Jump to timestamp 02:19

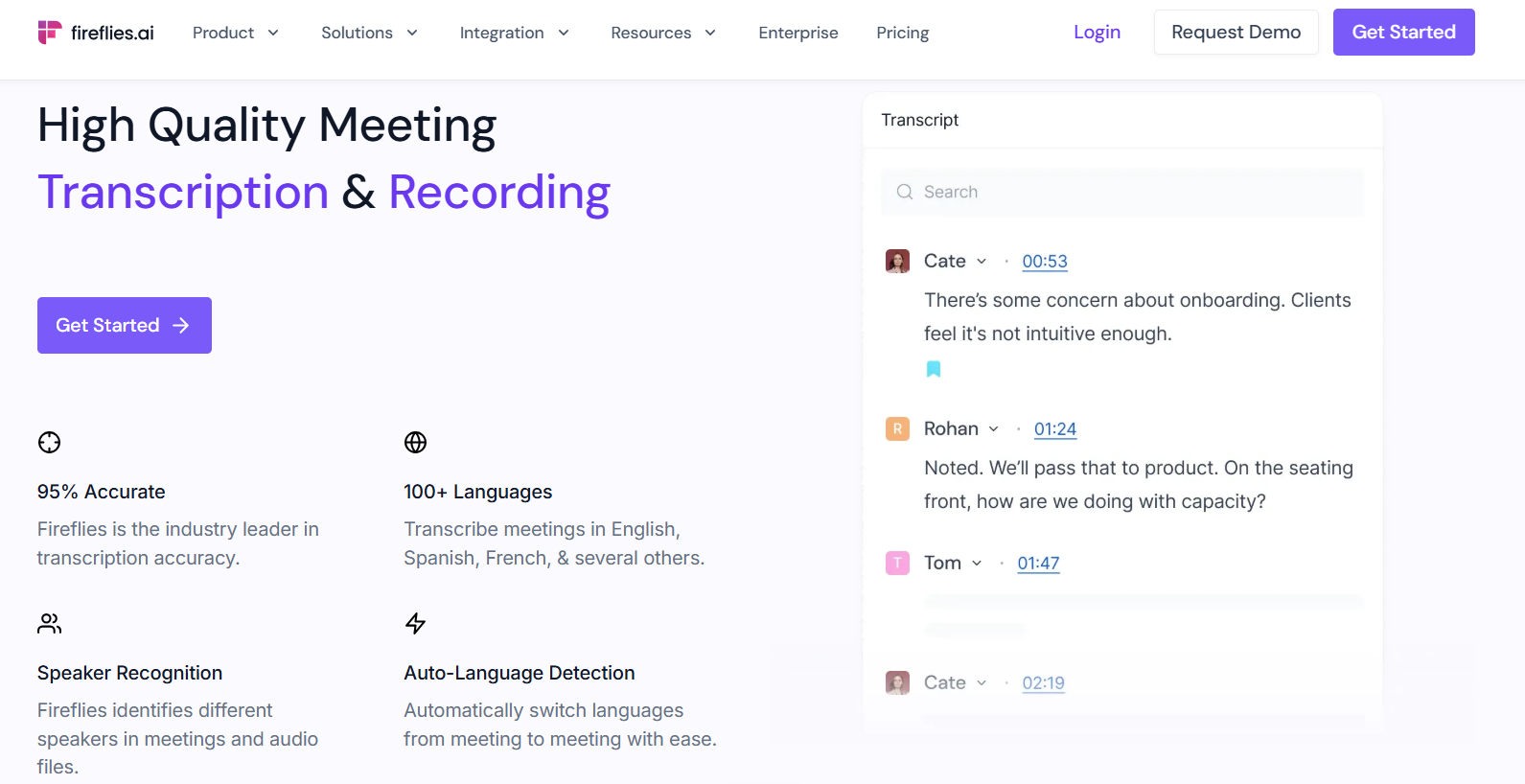(1043, 683)
